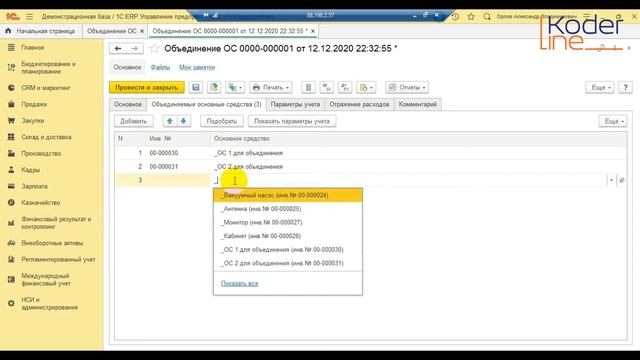Open history clock icon in title bar

coord(455,17)
